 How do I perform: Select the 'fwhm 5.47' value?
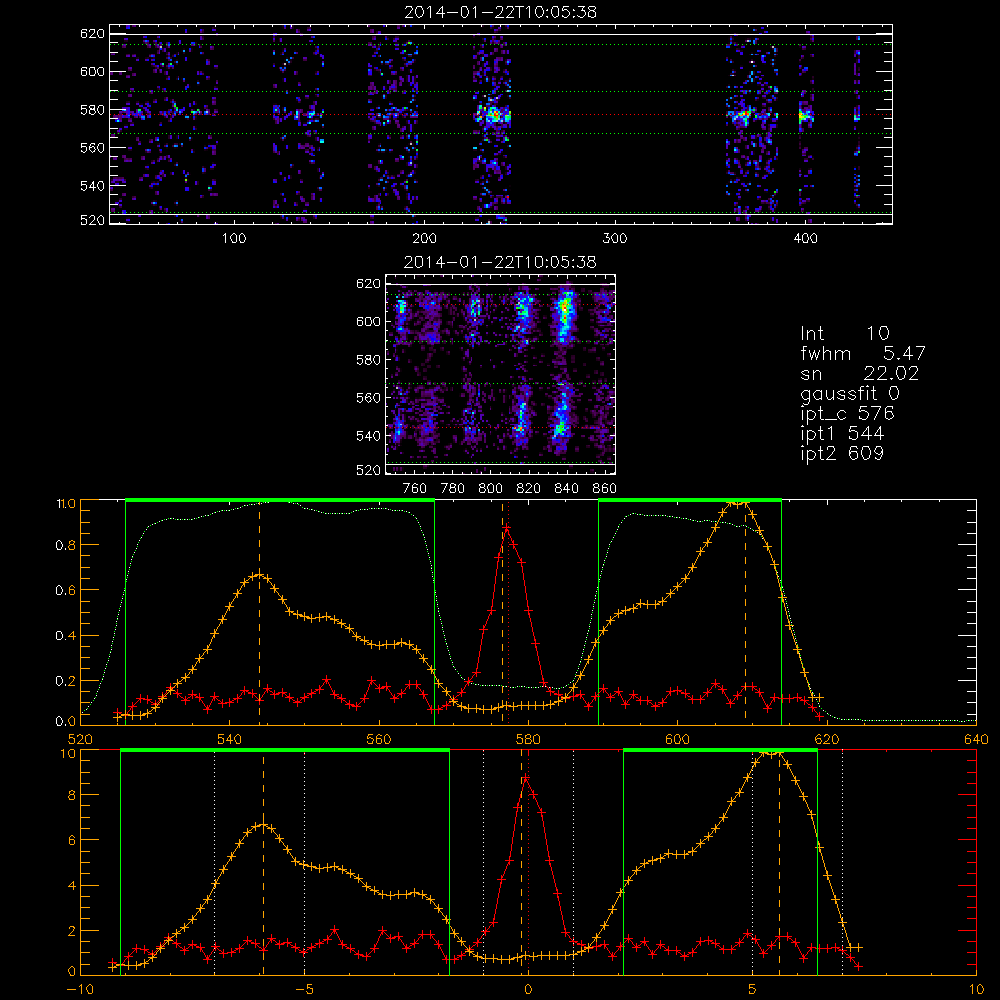(862, 353)
